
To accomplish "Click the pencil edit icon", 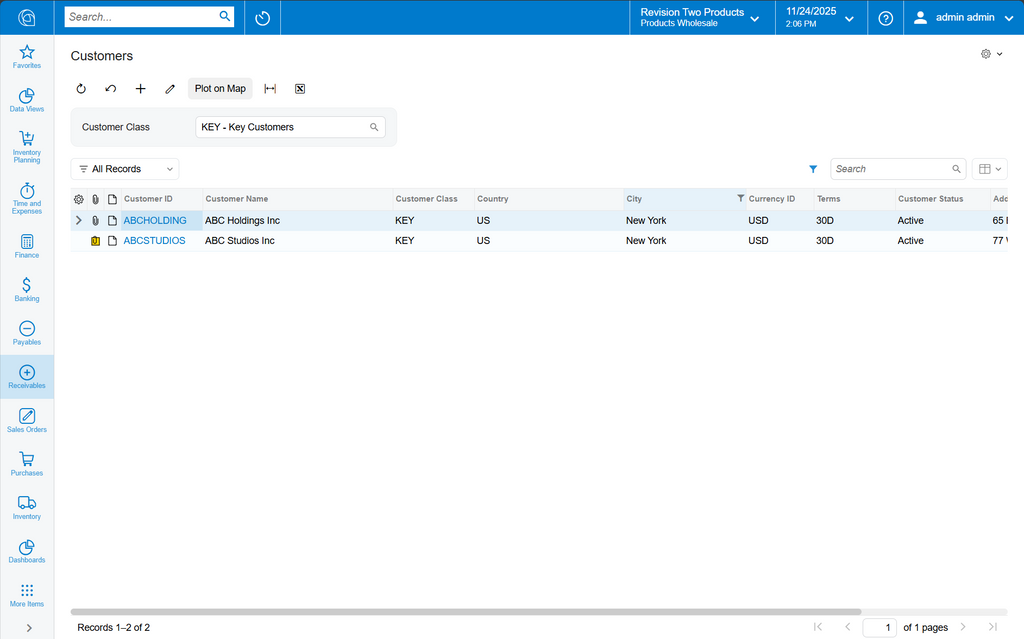I will (170, 89).
